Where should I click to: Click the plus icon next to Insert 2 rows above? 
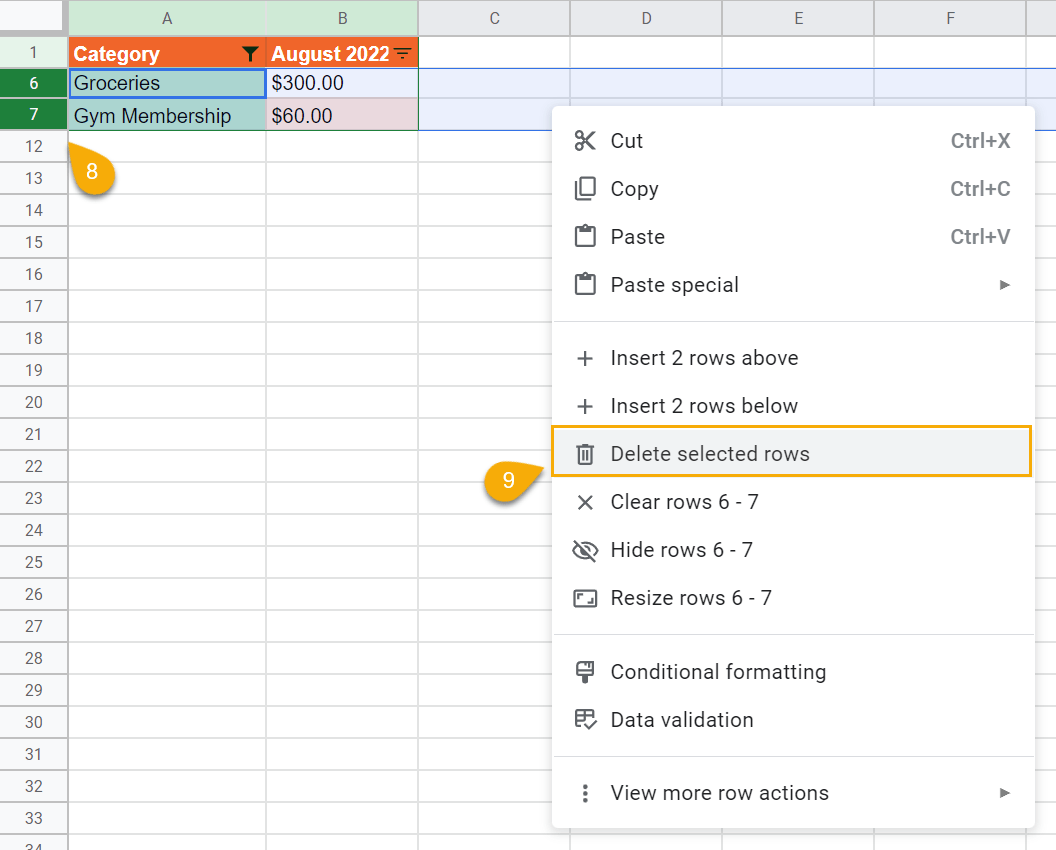click(585, 357)
